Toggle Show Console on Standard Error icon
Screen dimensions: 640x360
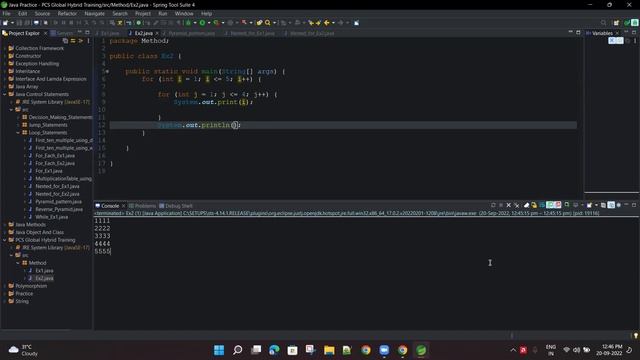tap(558, 205)
